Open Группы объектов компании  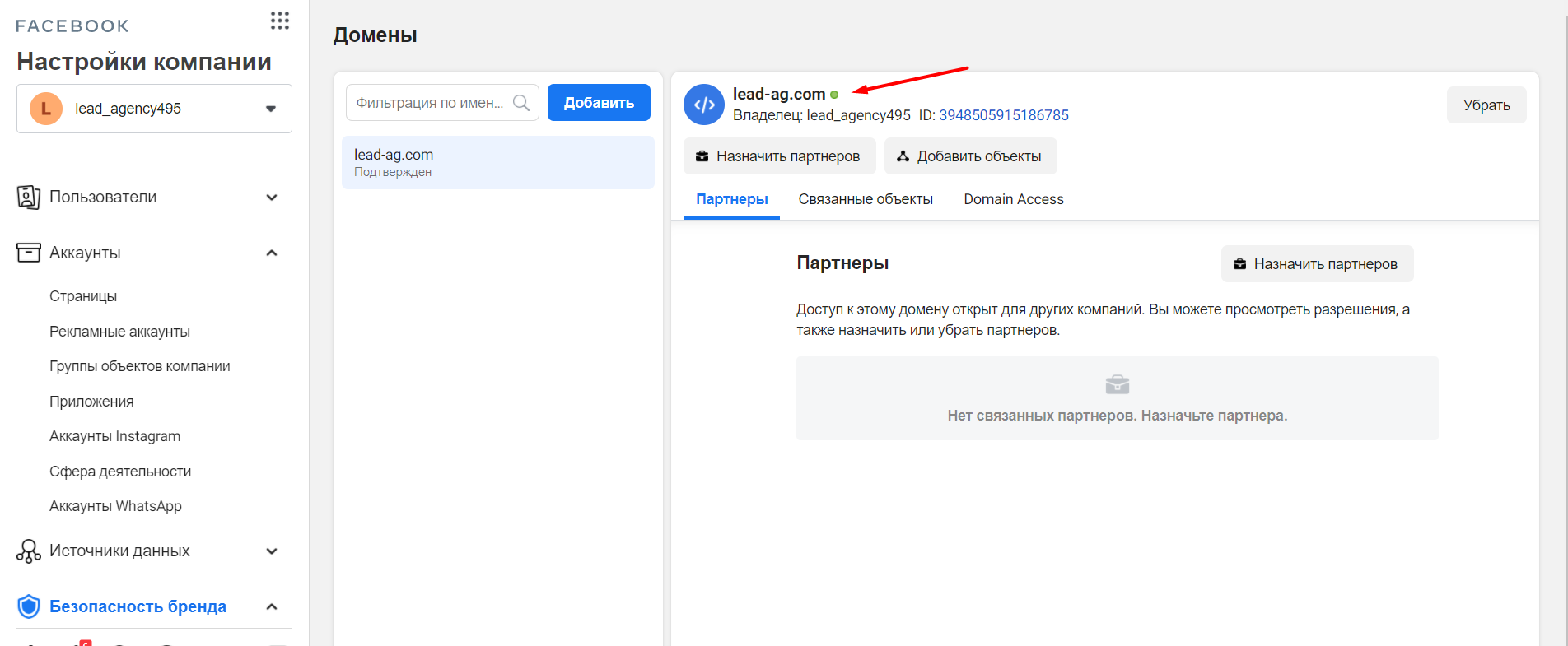[140, 366]
